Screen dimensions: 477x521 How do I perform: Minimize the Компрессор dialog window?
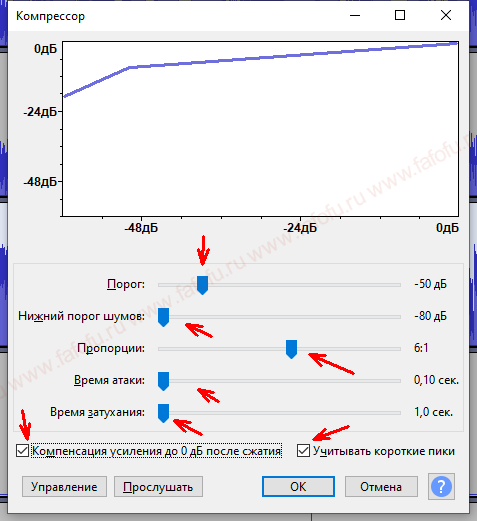tap(355, 15)
